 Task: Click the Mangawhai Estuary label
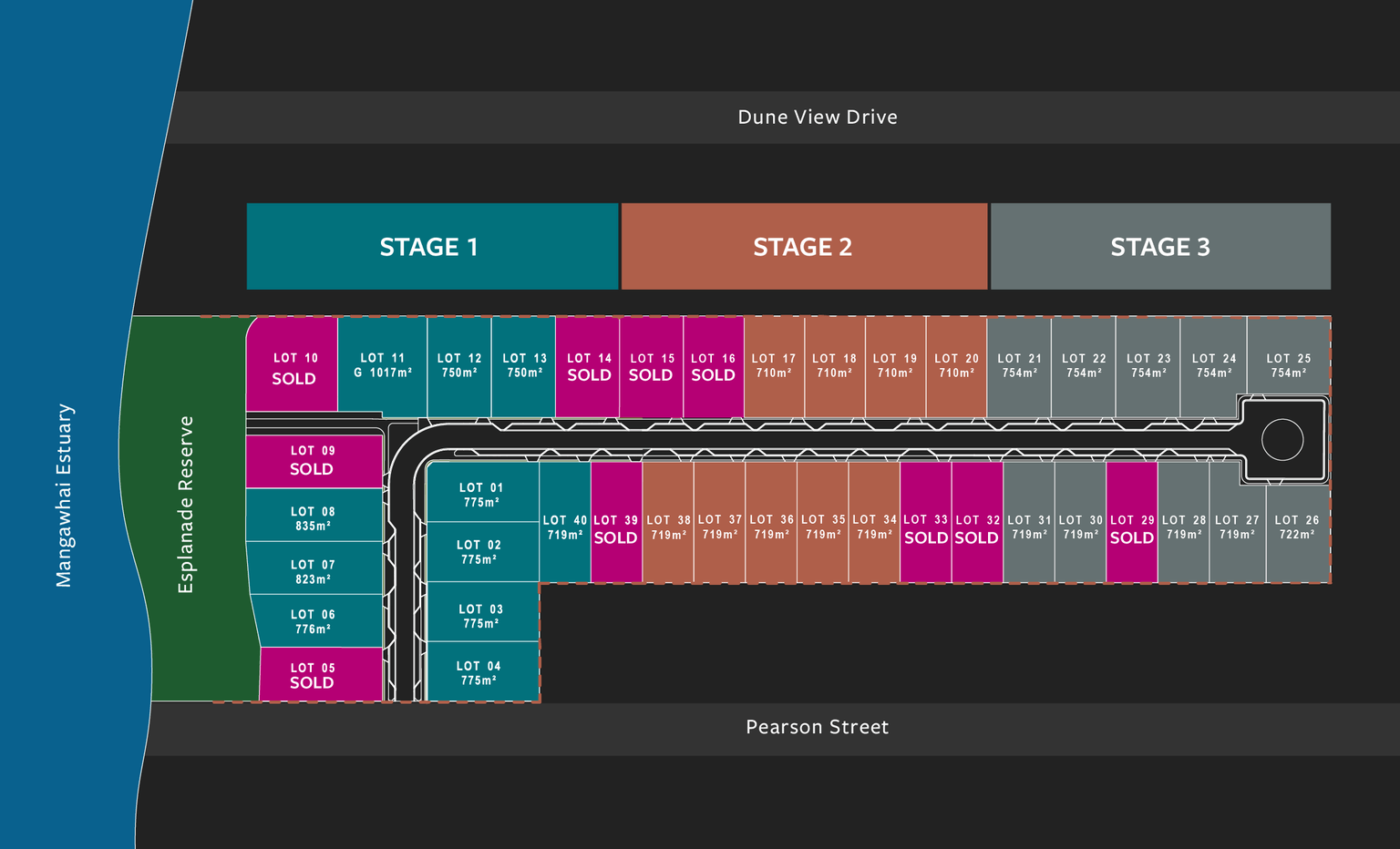point(64,496)
